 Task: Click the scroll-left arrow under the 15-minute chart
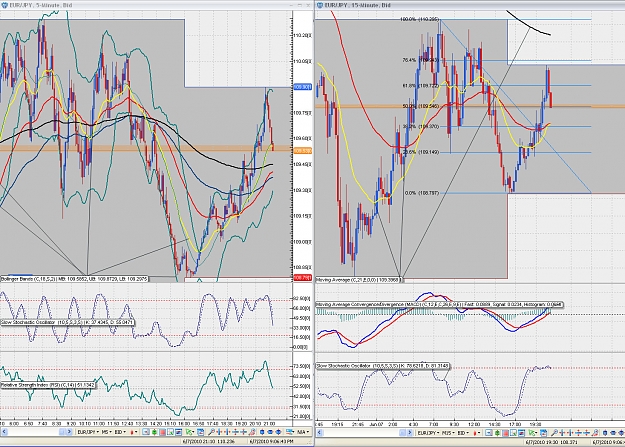pyautogui.click(x=319, y=432)
